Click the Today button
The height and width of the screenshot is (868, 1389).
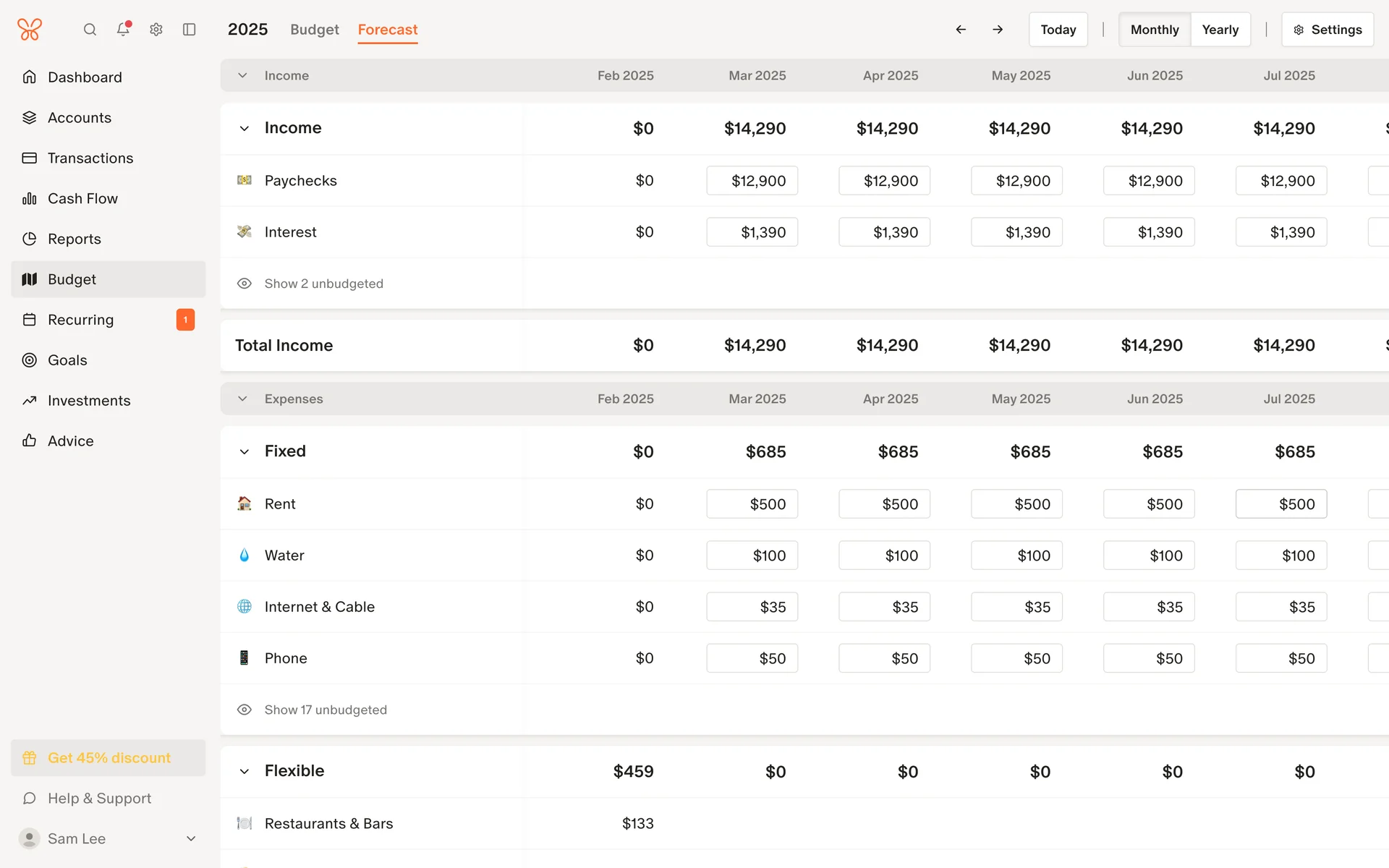tap(1058, 30)
